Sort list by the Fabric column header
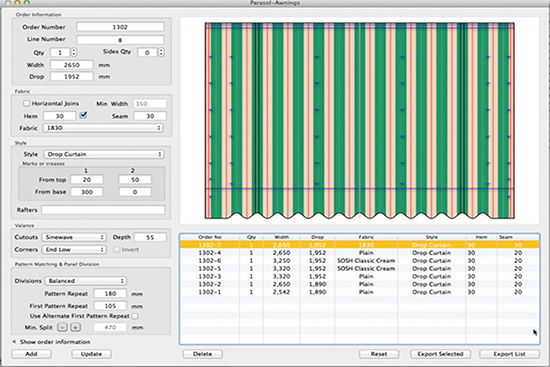Screen dimensions: 550x367 pyautogui.click(x=366, y=237)
